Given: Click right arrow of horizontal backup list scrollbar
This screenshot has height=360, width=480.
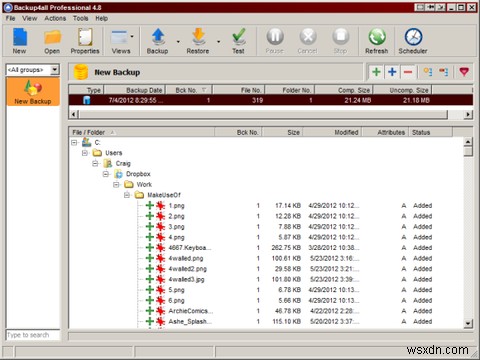Looking at the screenshot, I should coord(468,115).
